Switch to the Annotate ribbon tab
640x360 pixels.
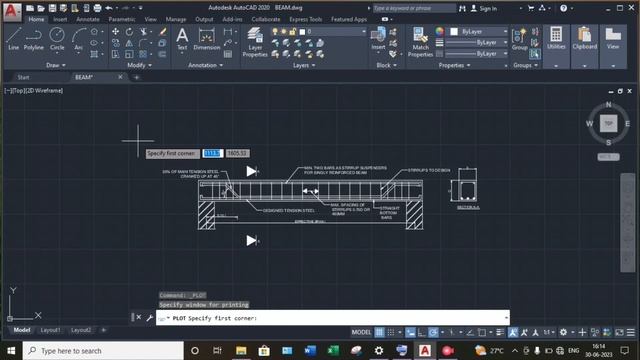point(88,19)
